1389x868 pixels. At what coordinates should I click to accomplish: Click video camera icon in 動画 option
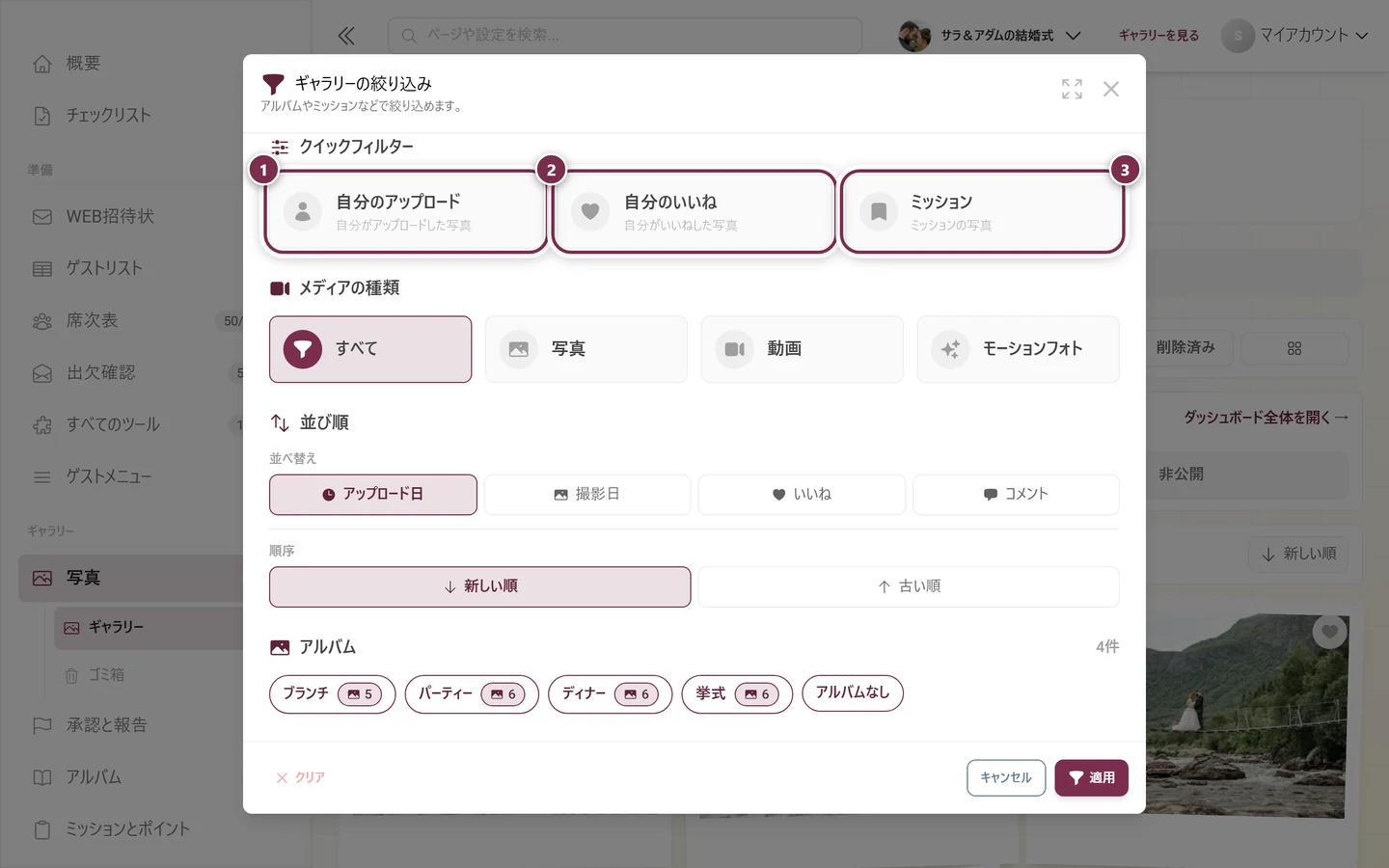pos(735,349)
